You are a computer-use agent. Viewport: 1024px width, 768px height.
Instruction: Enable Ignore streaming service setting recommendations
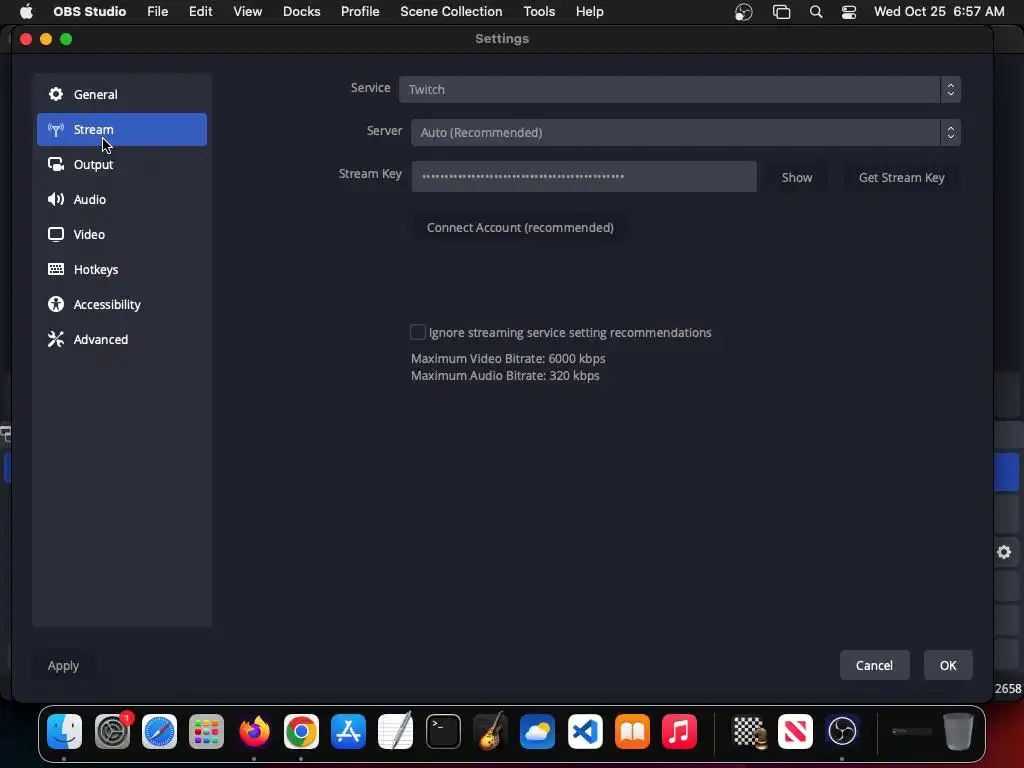(417, 332)
